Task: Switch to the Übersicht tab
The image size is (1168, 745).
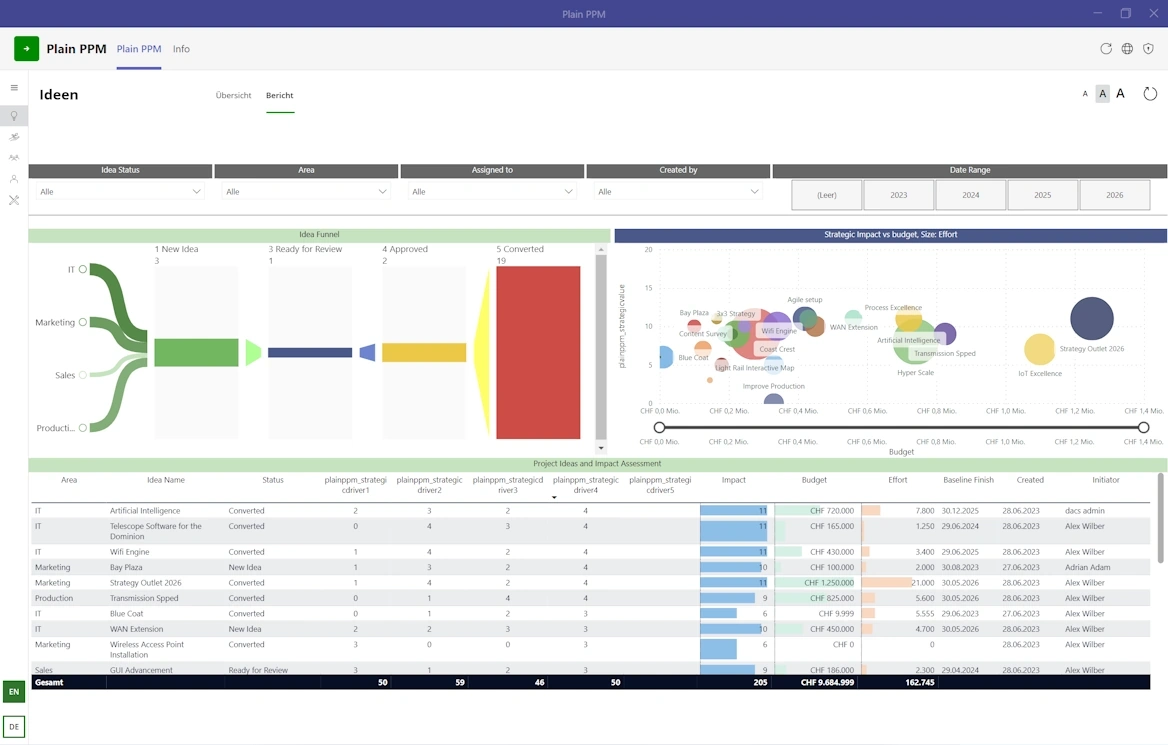Action: [x=233, y=96]
